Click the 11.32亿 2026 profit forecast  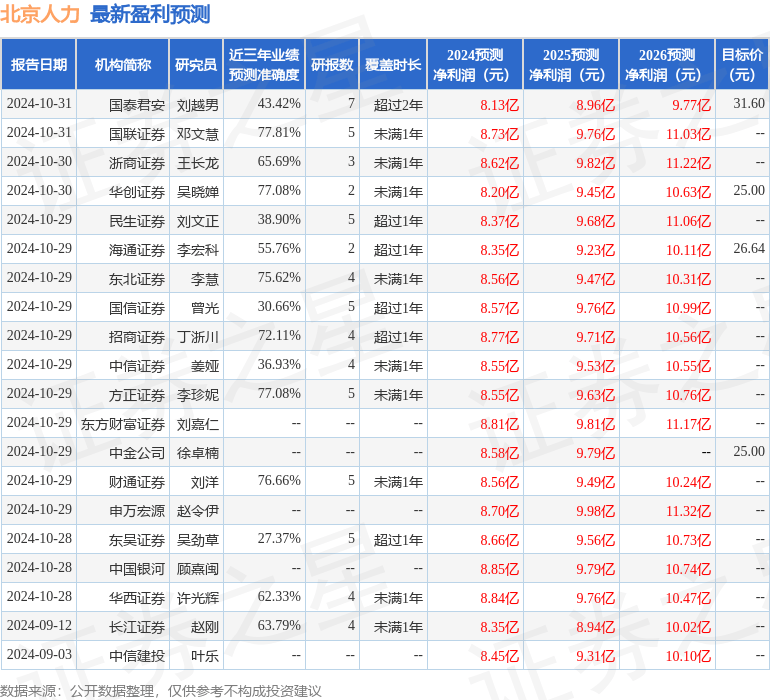(688, 511)
